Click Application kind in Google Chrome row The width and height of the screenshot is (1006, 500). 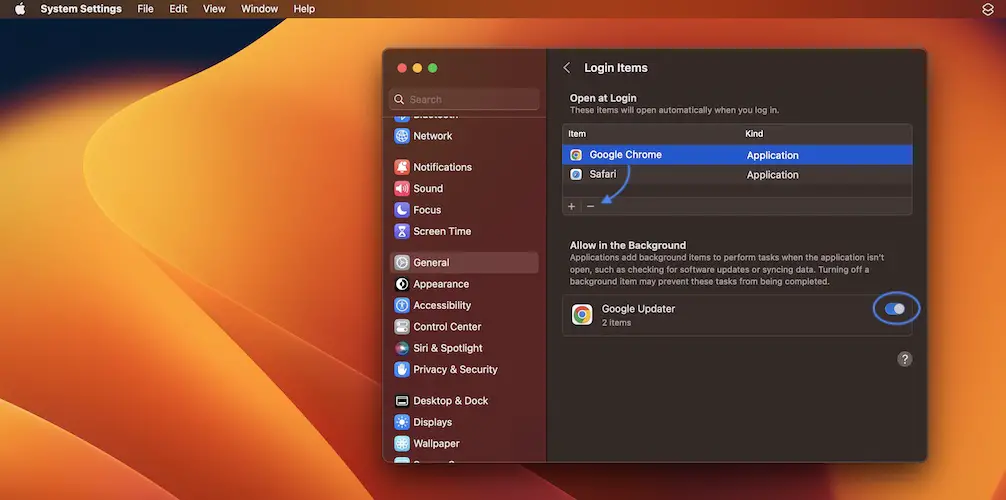[772, 155]
